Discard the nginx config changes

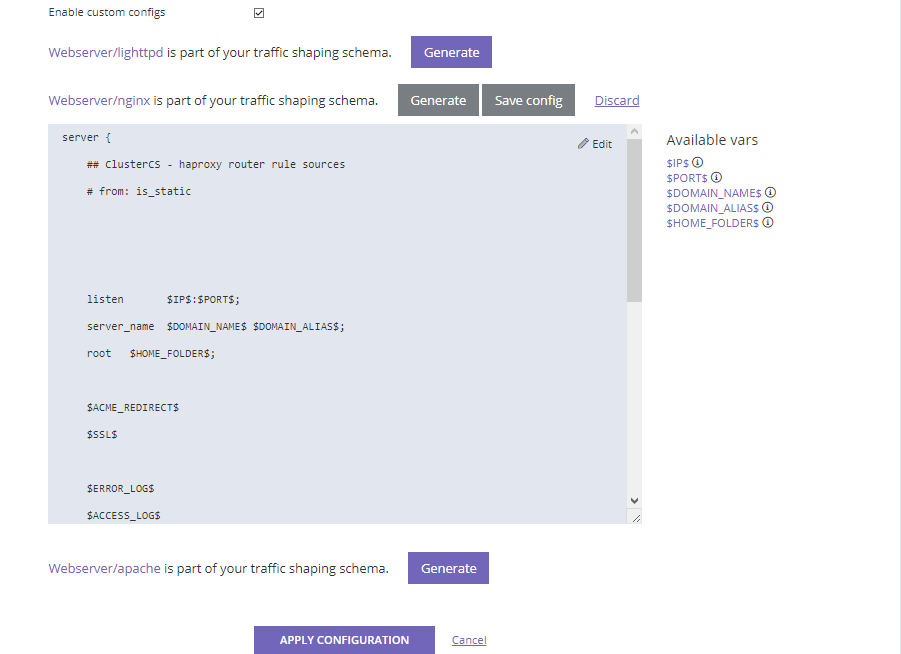[x=617, y=101]
